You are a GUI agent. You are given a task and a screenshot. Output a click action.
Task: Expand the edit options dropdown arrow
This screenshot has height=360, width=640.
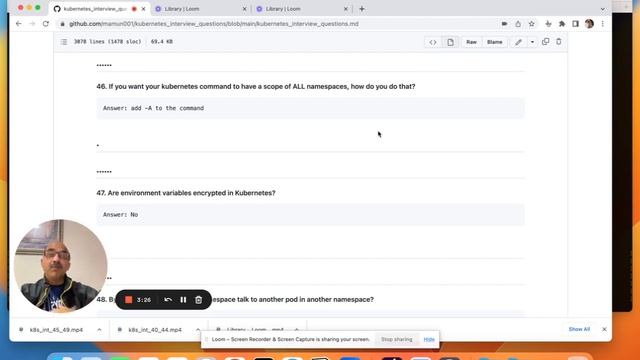(x=532, y=42)
